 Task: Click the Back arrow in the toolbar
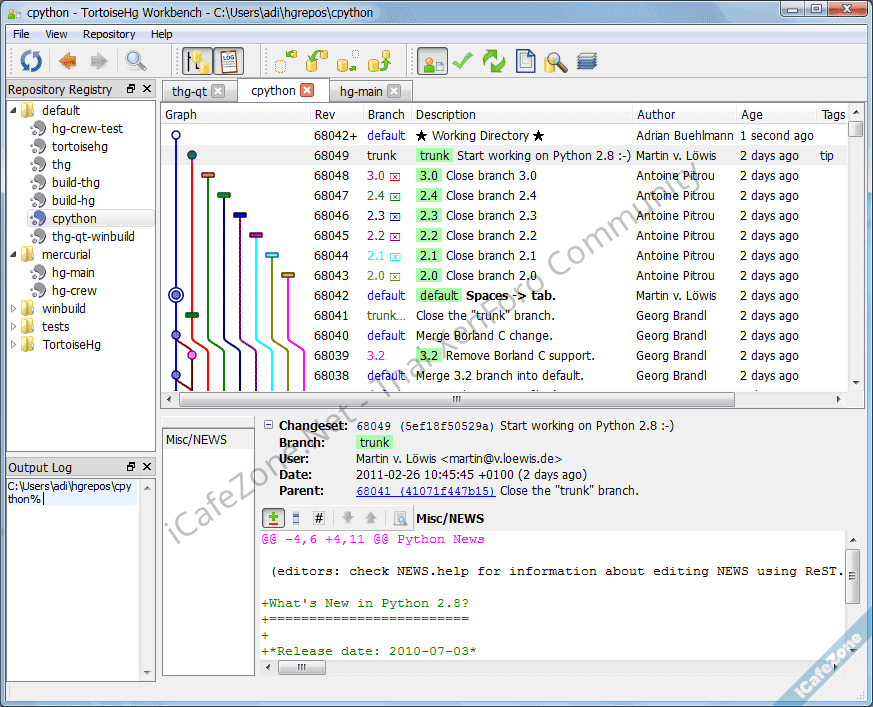coord(68,61)
